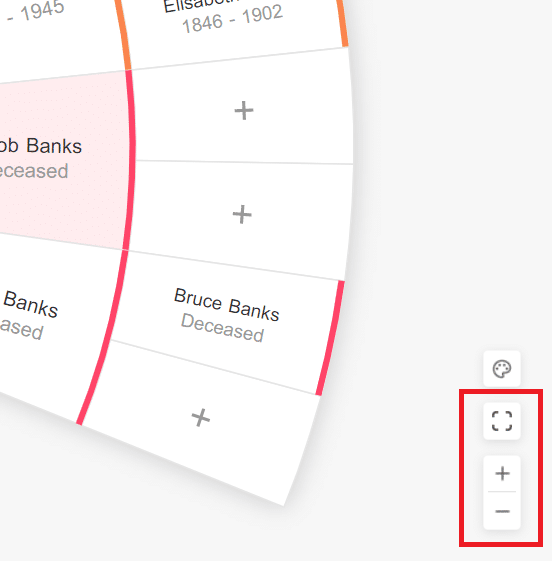This screenshot has height=561, width=552.
Task: Zoom out with the minus control
Action: point(502,511)
